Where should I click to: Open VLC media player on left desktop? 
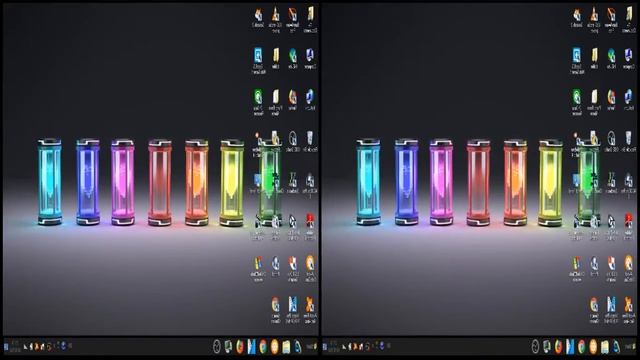276,15
